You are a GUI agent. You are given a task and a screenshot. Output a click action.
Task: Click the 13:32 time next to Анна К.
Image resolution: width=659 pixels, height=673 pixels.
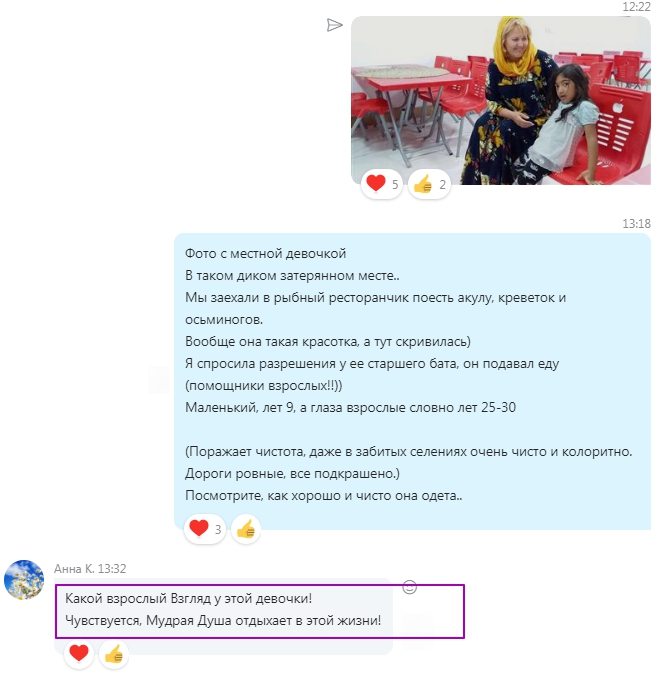click(x=112, y=569)
